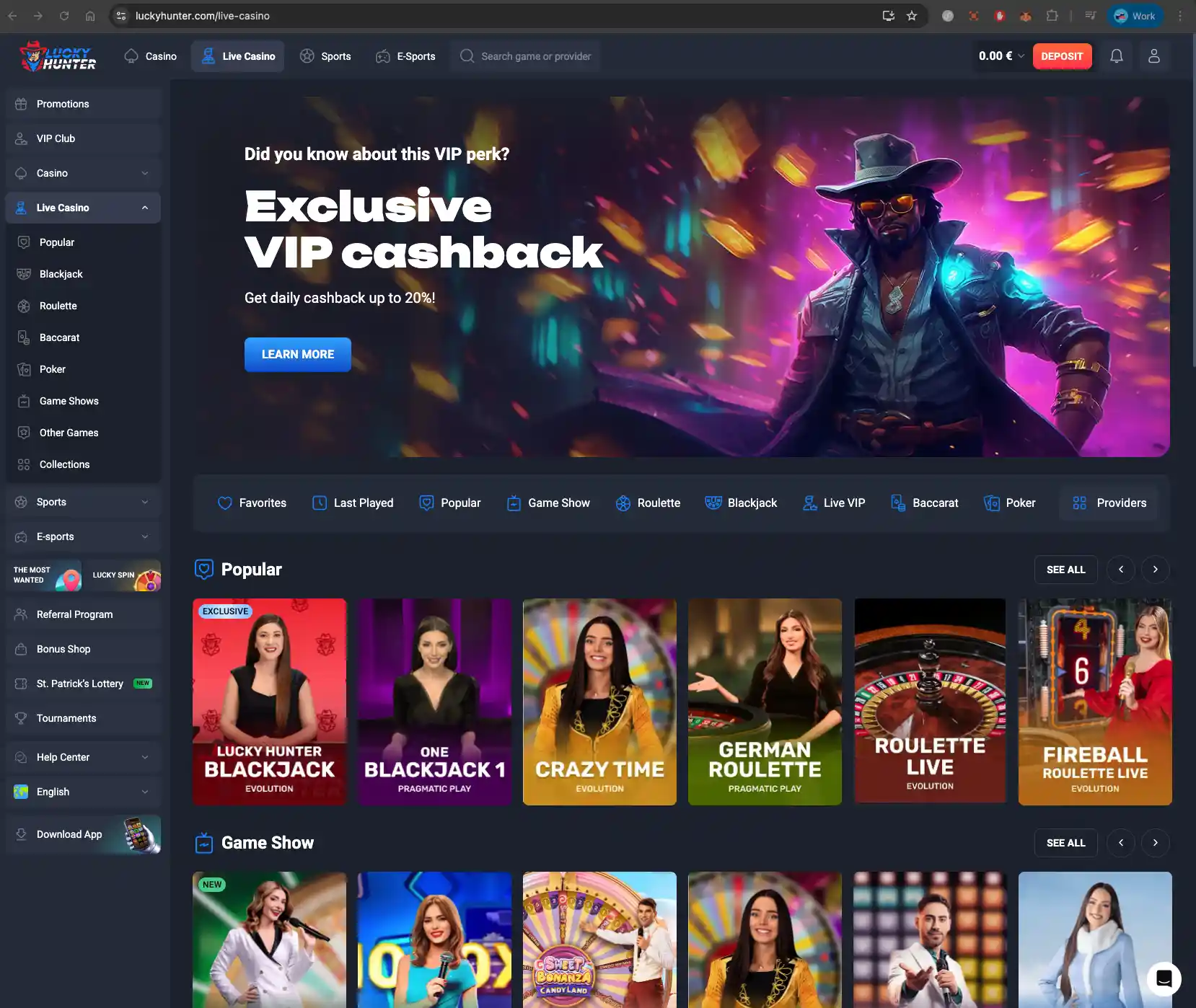The width and height of the screenshot is (1196, 1008).
Task: Open One Blackjack 1 game thumbnail
Action: tap(434, 702)
